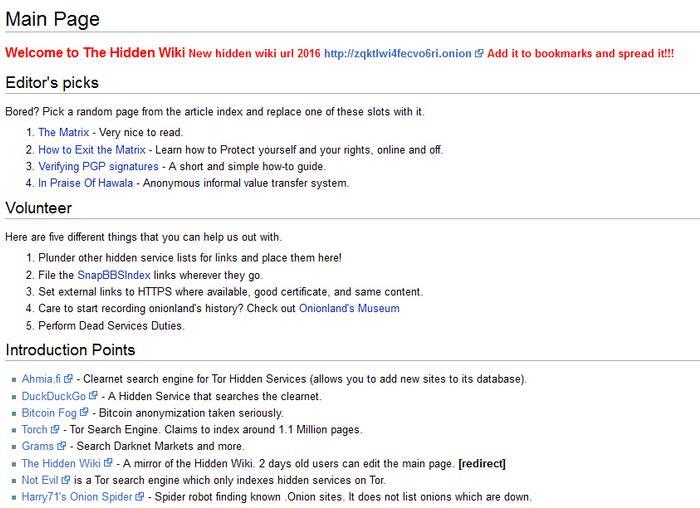Open The Matrix article link

tap(63, 133)
